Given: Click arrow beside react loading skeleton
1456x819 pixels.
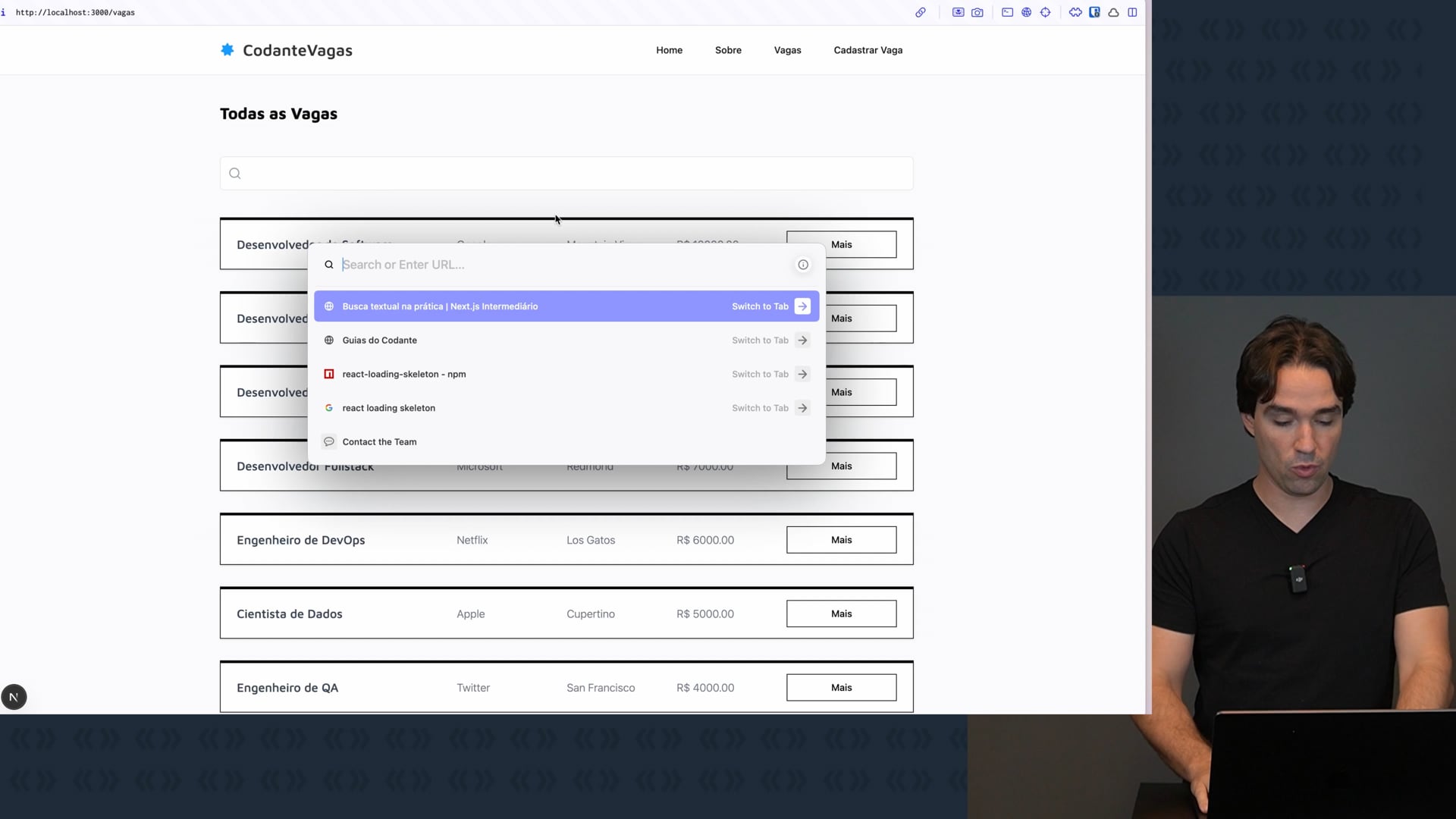Looking at the screenshot, I should coord(802,408).
